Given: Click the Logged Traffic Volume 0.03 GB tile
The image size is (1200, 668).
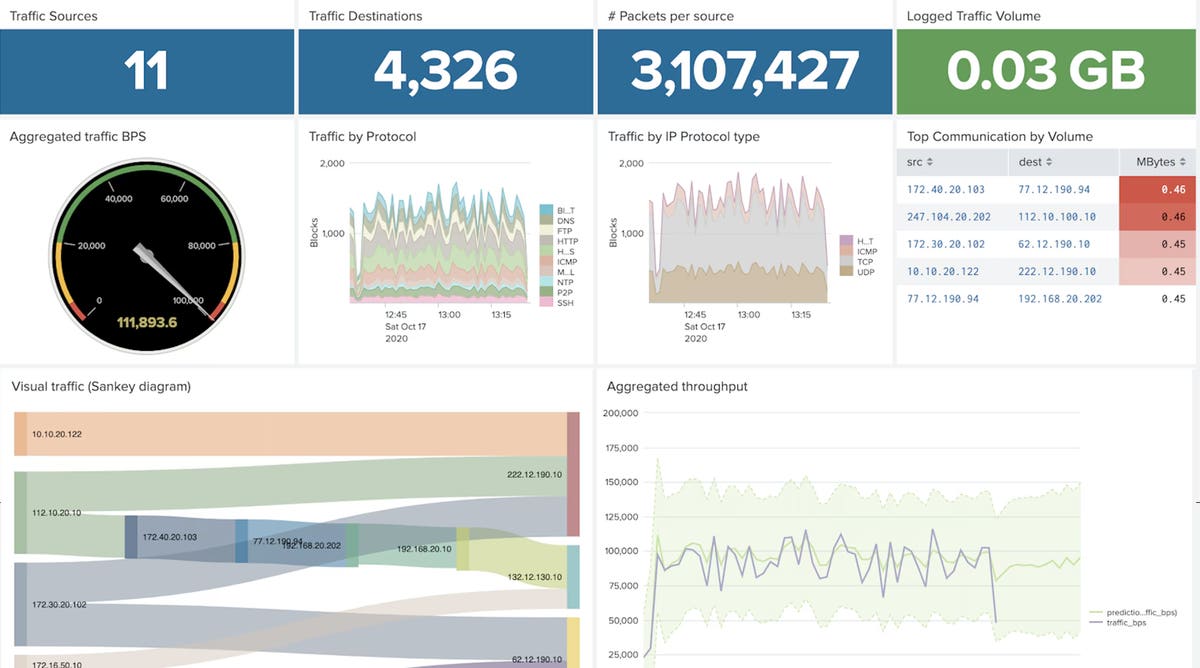Looking at the screenshot, I should [x=1046, y=71].
